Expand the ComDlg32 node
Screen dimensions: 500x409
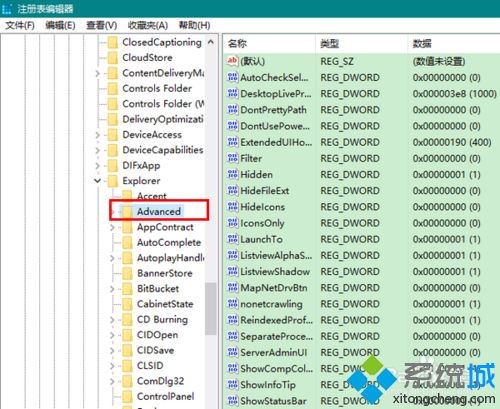(112, 381)
